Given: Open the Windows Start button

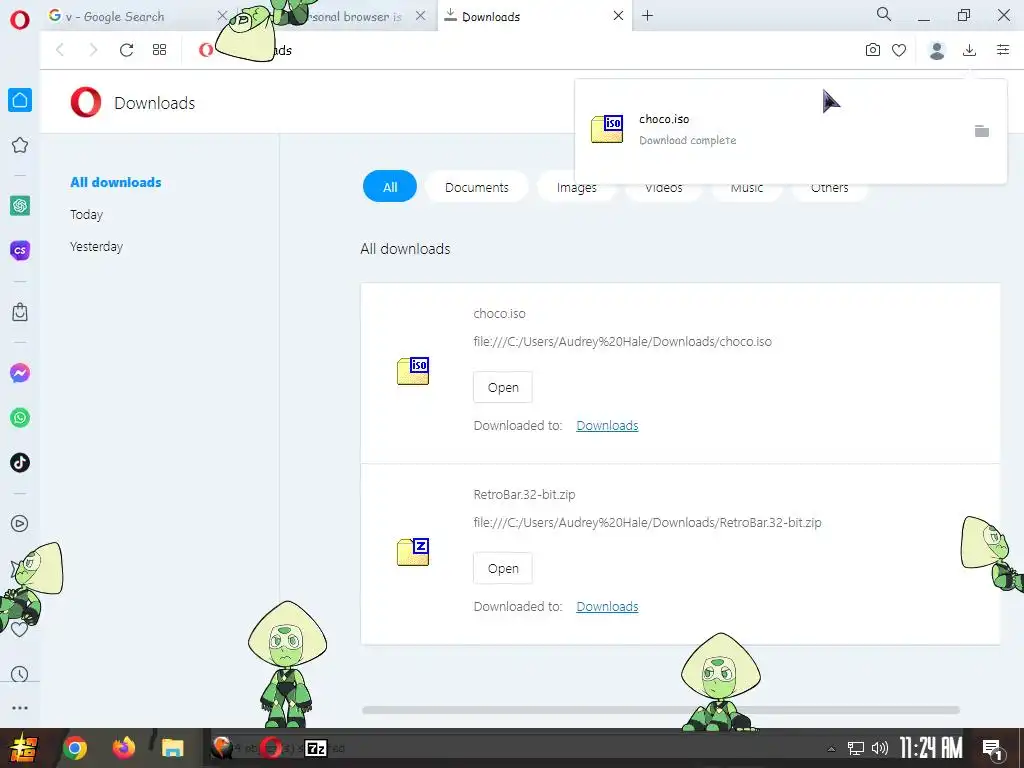Looking at the screenshot, I should (x=23, y=748).
